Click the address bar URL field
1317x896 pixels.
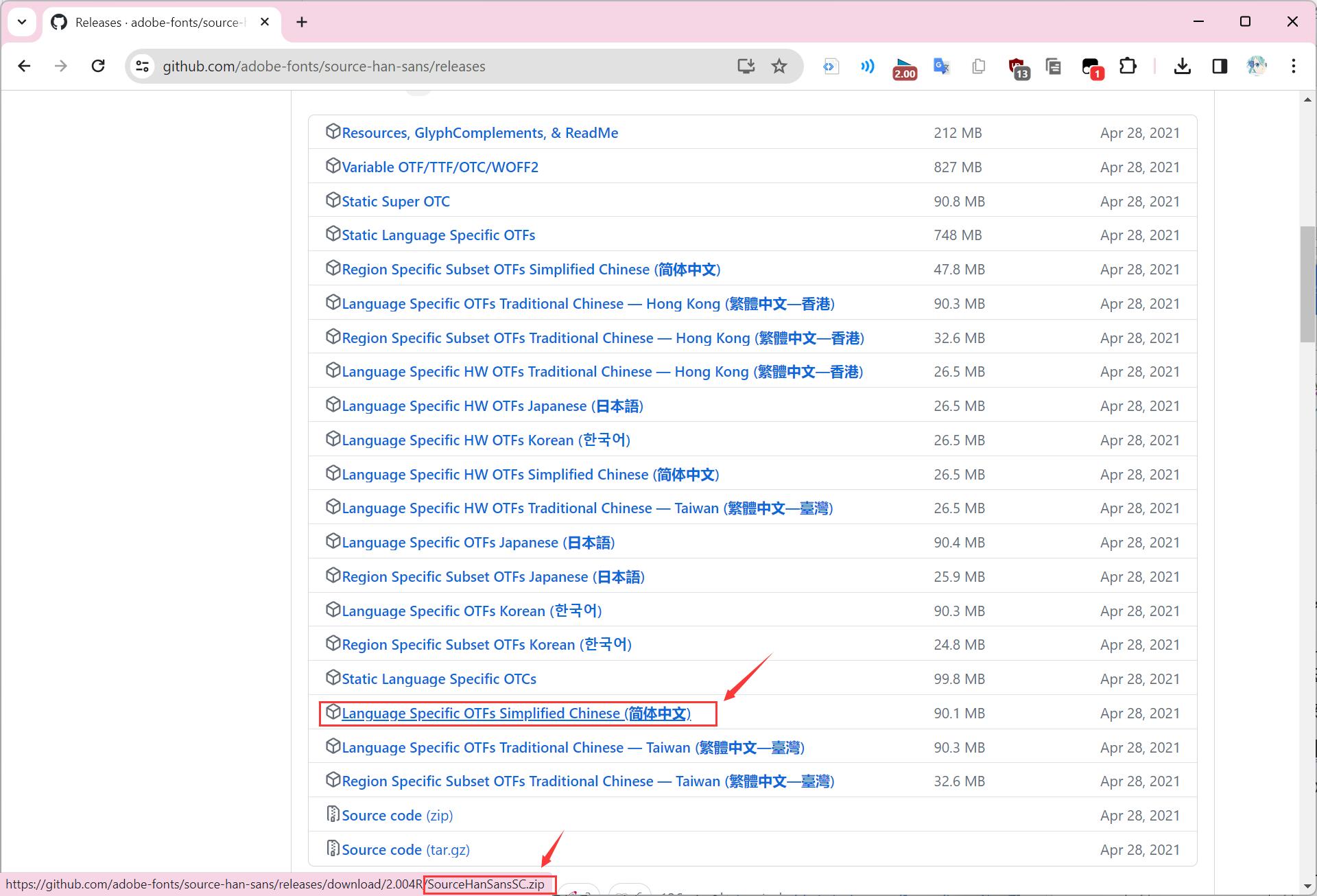(439, 66)
